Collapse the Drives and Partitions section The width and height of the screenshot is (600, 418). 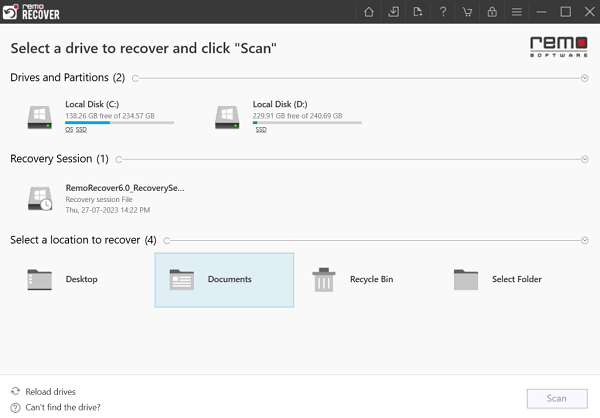[585, 78]
